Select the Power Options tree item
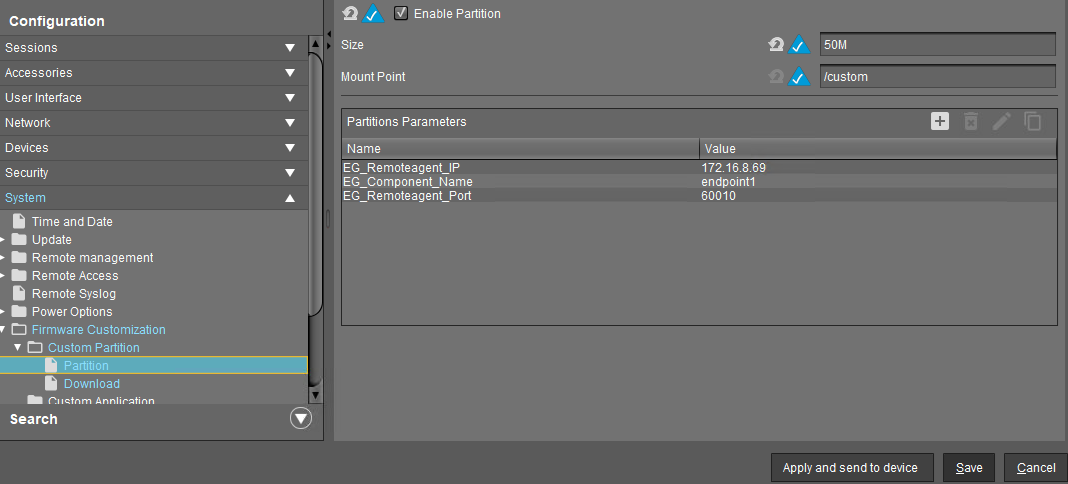Viewport: 1068px width, 484px height. [x=72, y=312]
